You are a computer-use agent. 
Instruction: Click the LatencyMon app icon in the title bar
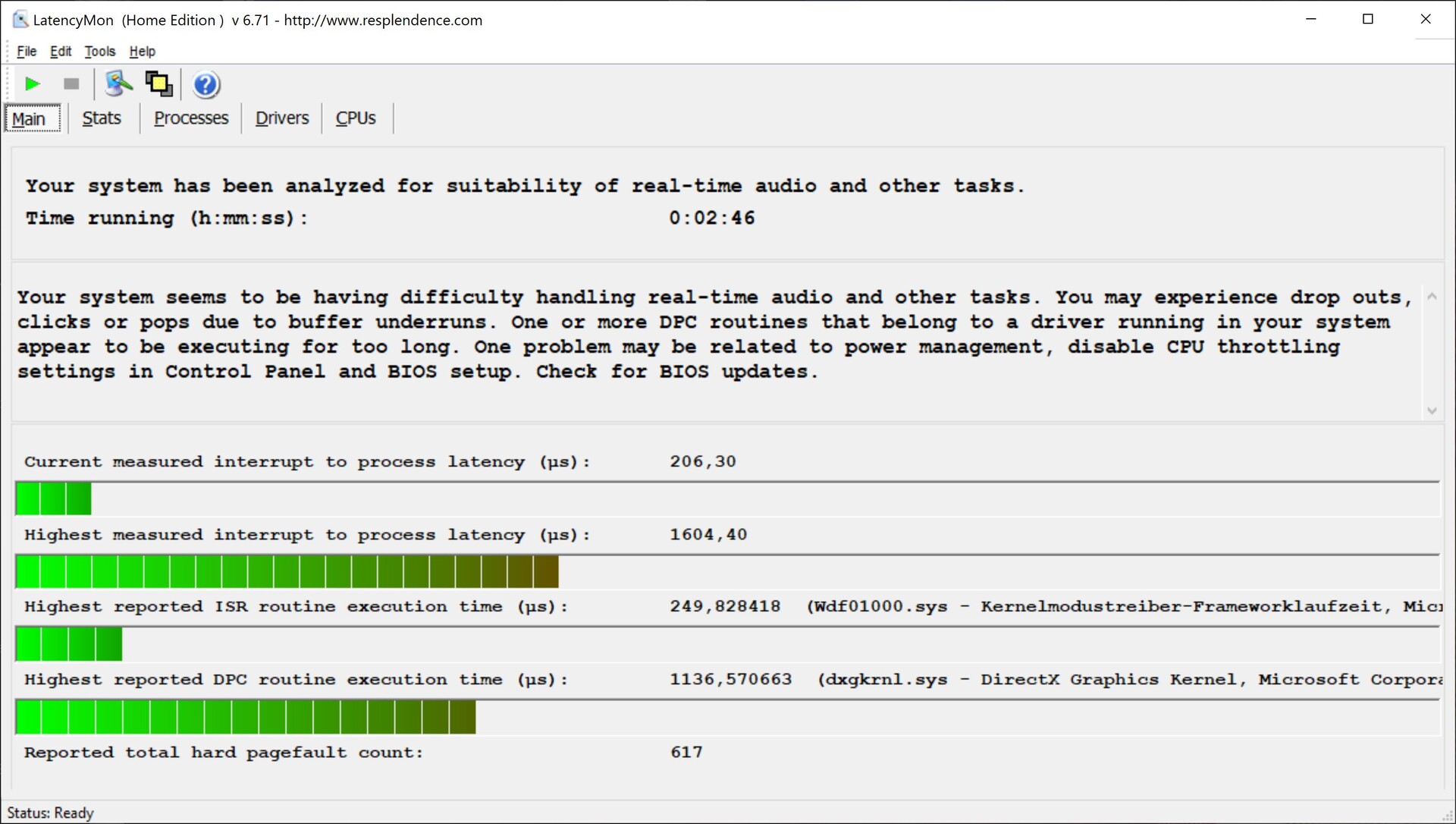(x=20, y=20)
